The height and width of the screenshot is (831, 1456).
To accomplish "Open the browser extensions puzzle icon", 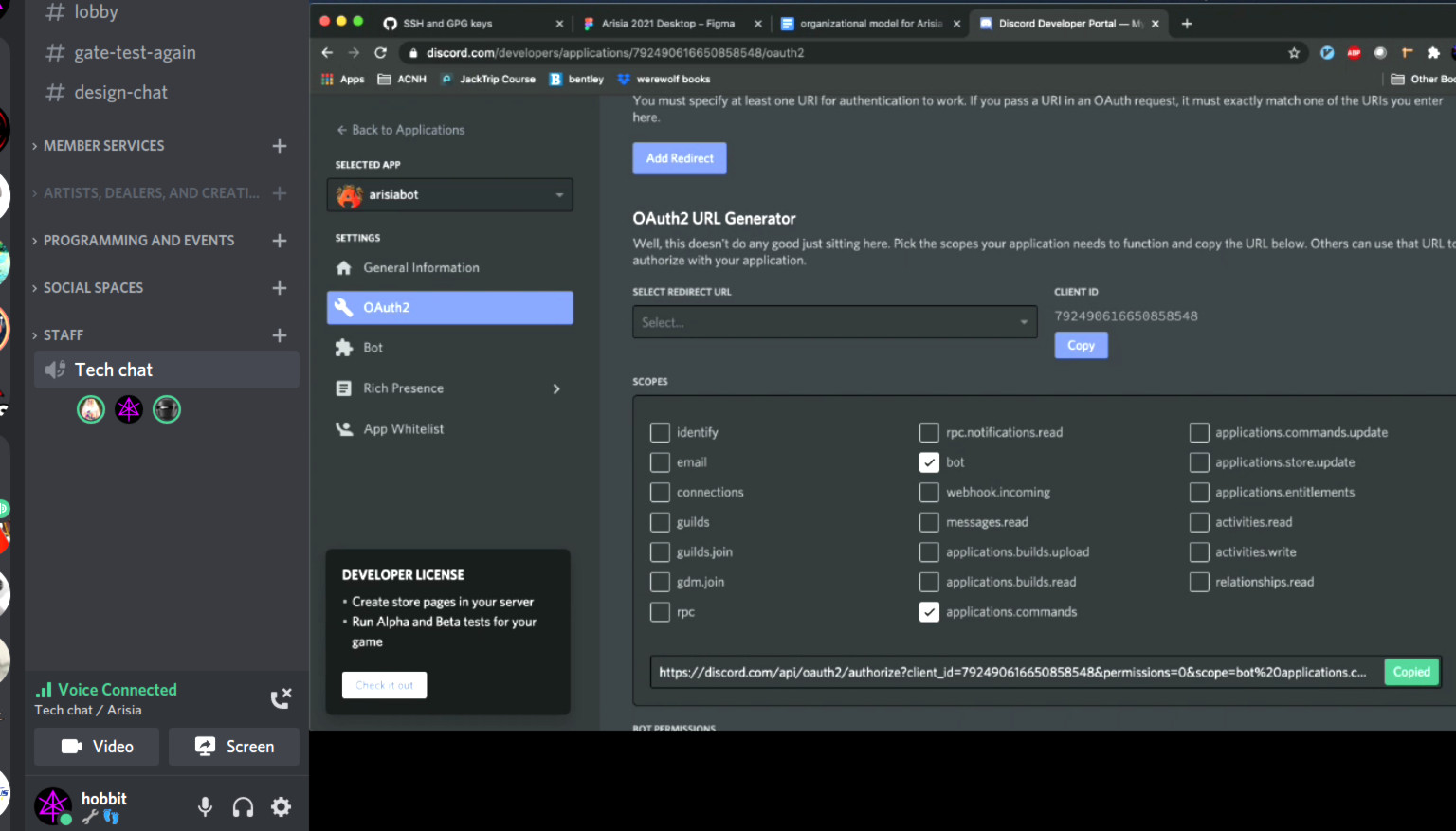I will tap(1433, 53).
